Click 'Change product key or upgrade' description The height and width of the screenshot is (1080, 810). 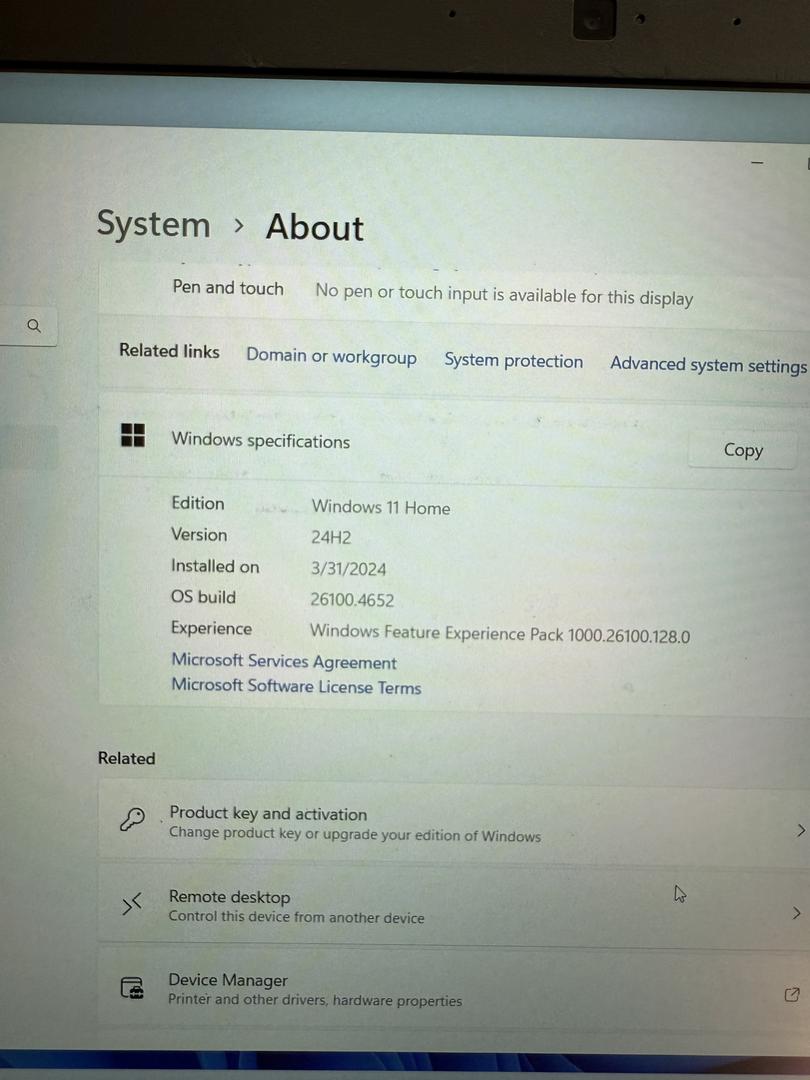[355, 834]
